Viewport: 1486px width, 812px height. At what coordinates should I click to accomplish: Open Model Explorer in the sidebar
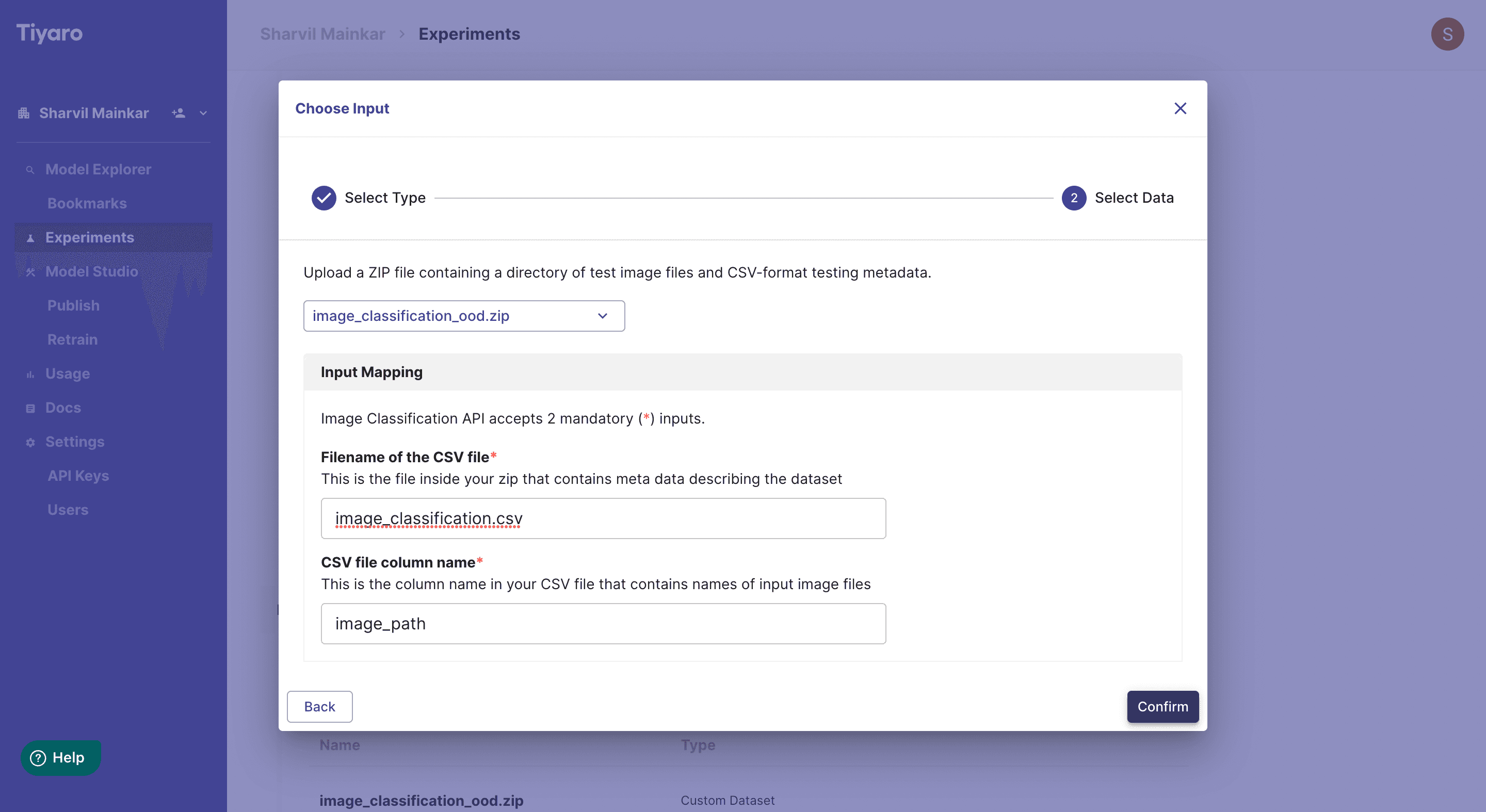[x=98, y=170]
